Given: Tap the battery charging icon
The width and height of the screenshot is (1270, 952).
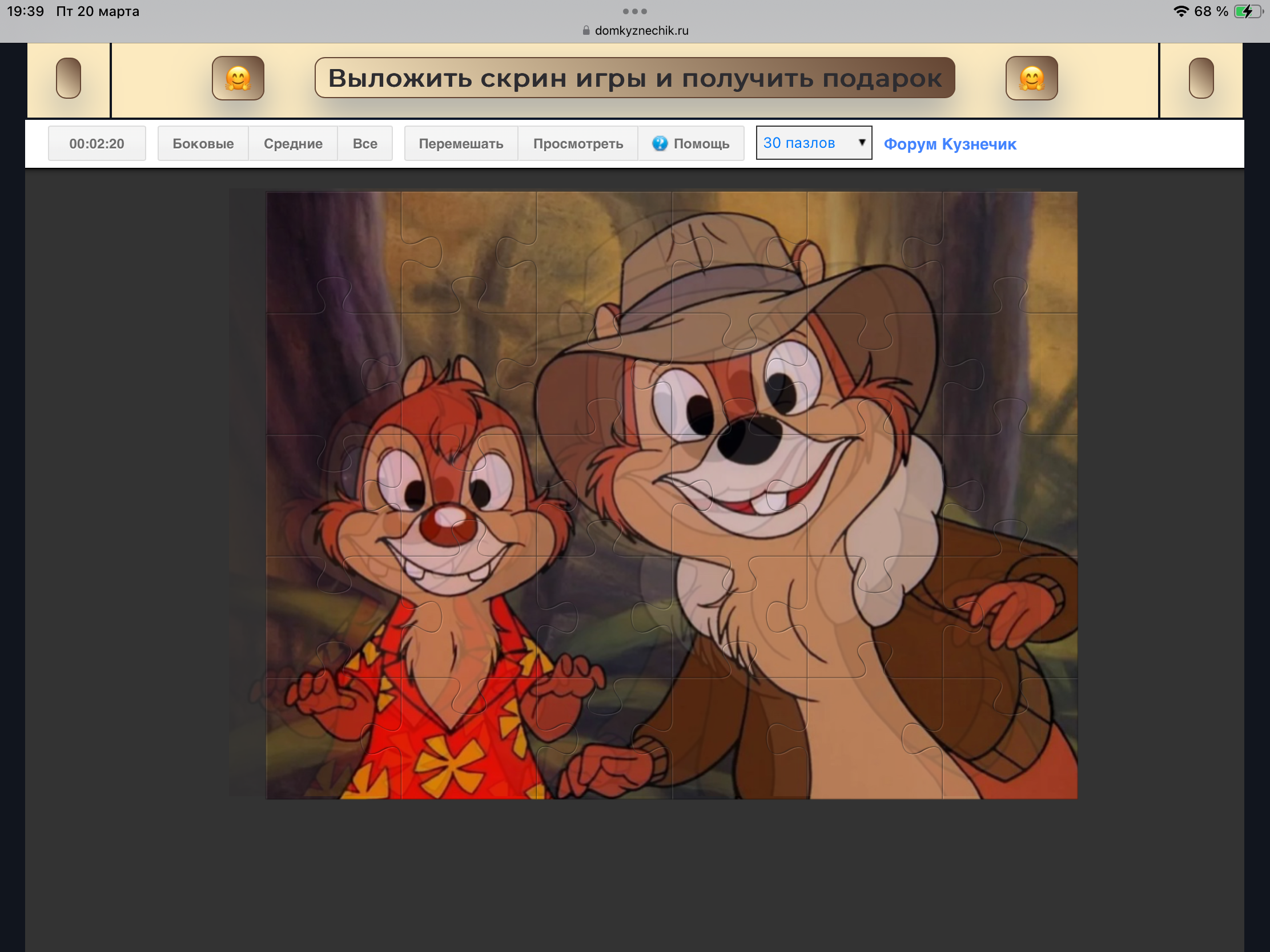Looking at the screenshot, I should [1247, 11].
